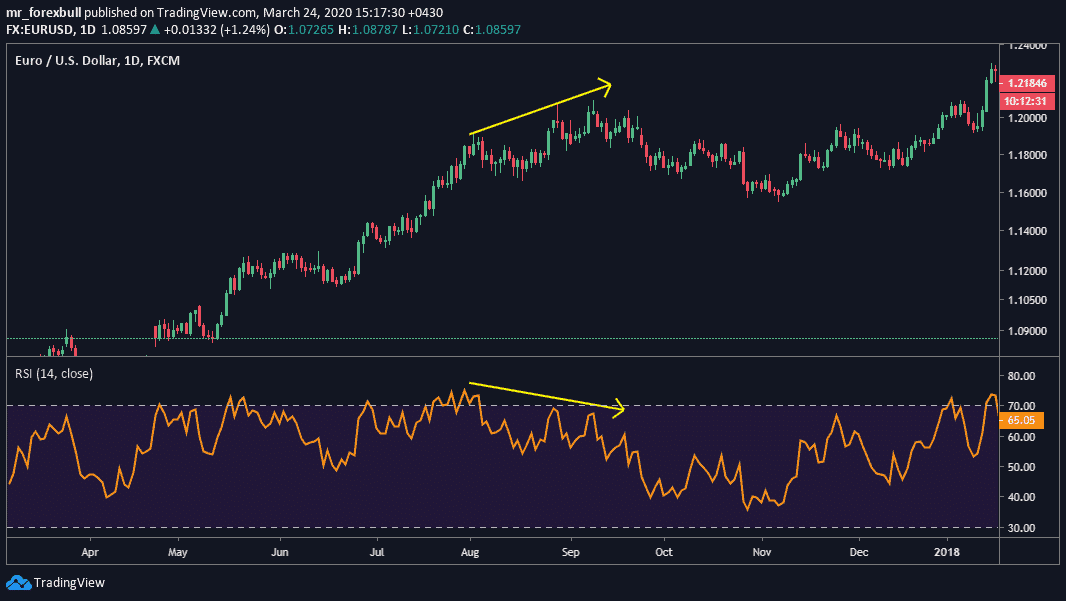
Task: Click the Sep label on the time axis
Action: point(570,551)
